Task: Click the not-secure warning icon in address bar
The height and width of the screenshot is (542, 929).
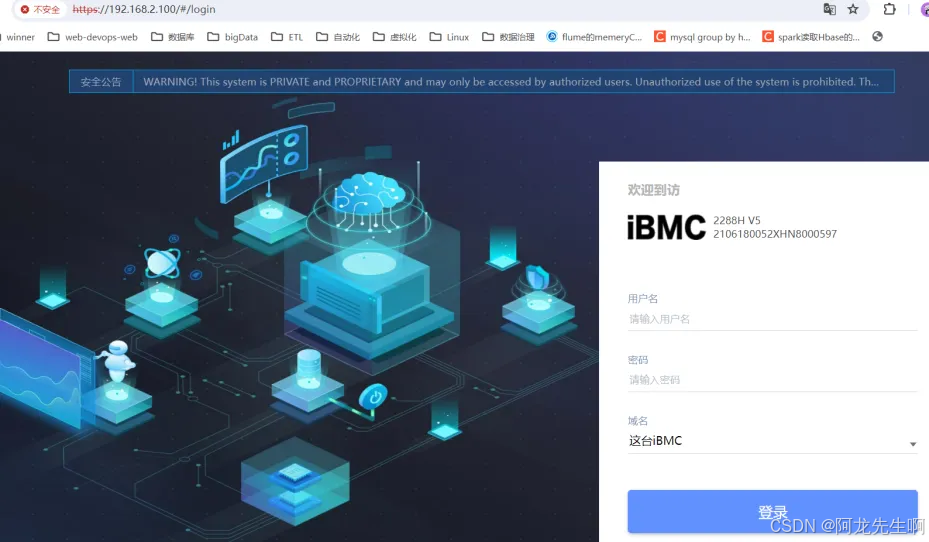Action: [x=25, y=9]
